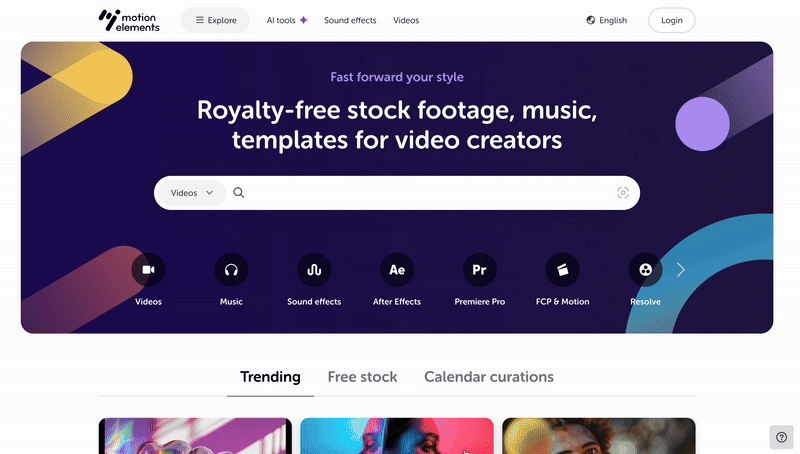Click the visual image search camera icon

[622, 192]
